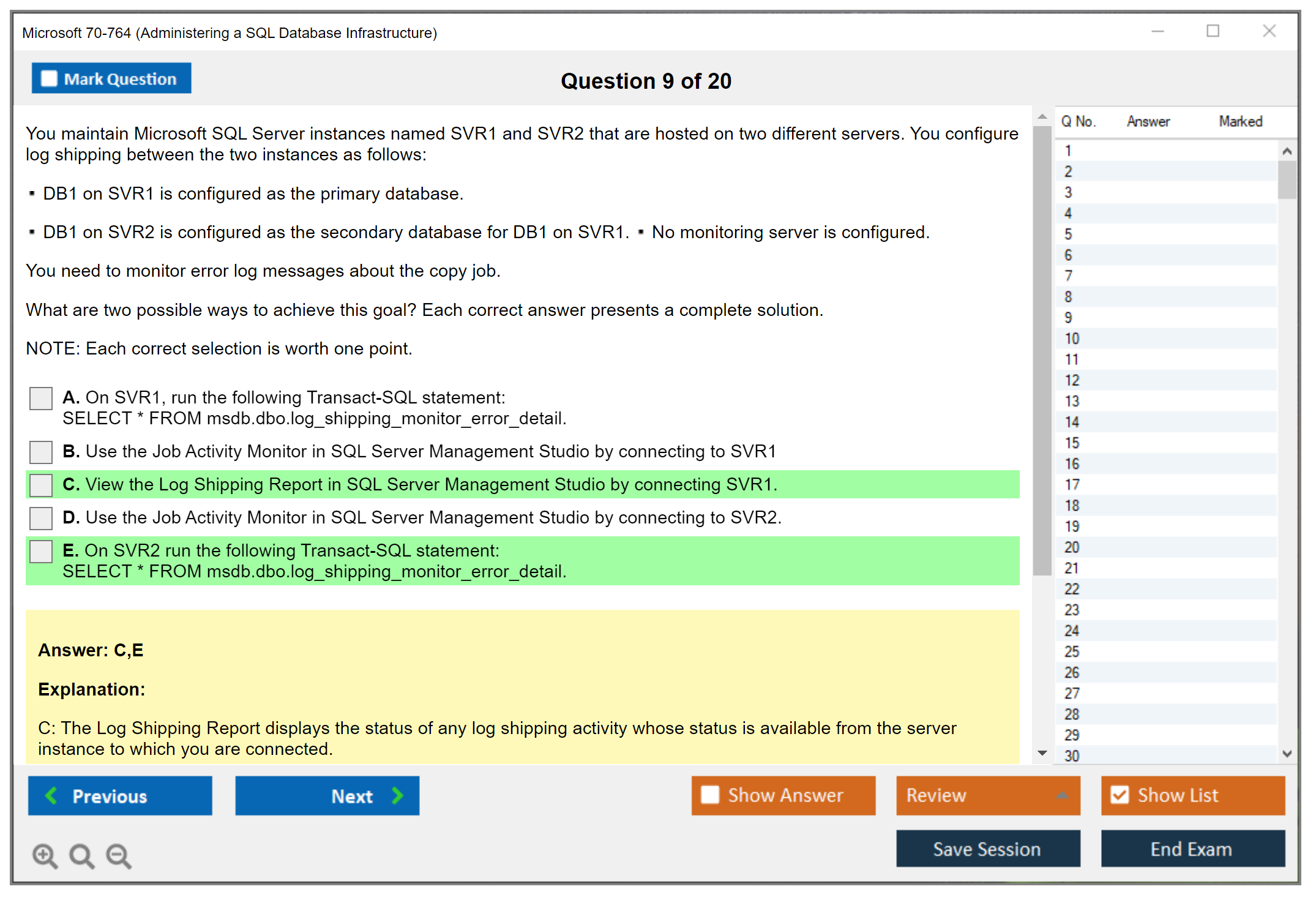Select question 22 in the list
This screenshot has height=900, width=1316.
[x=1072, y=589]
